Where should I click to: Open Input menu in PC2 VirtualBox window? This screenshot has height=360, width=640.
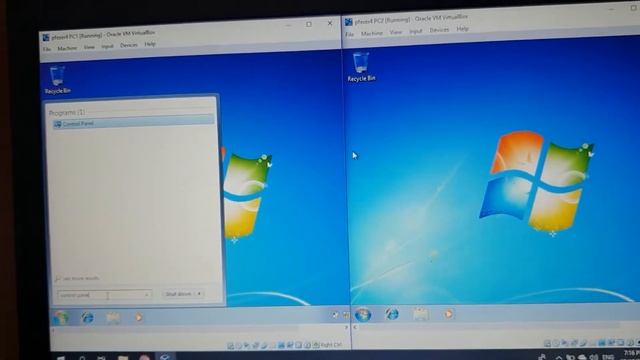tap(416, 31)
